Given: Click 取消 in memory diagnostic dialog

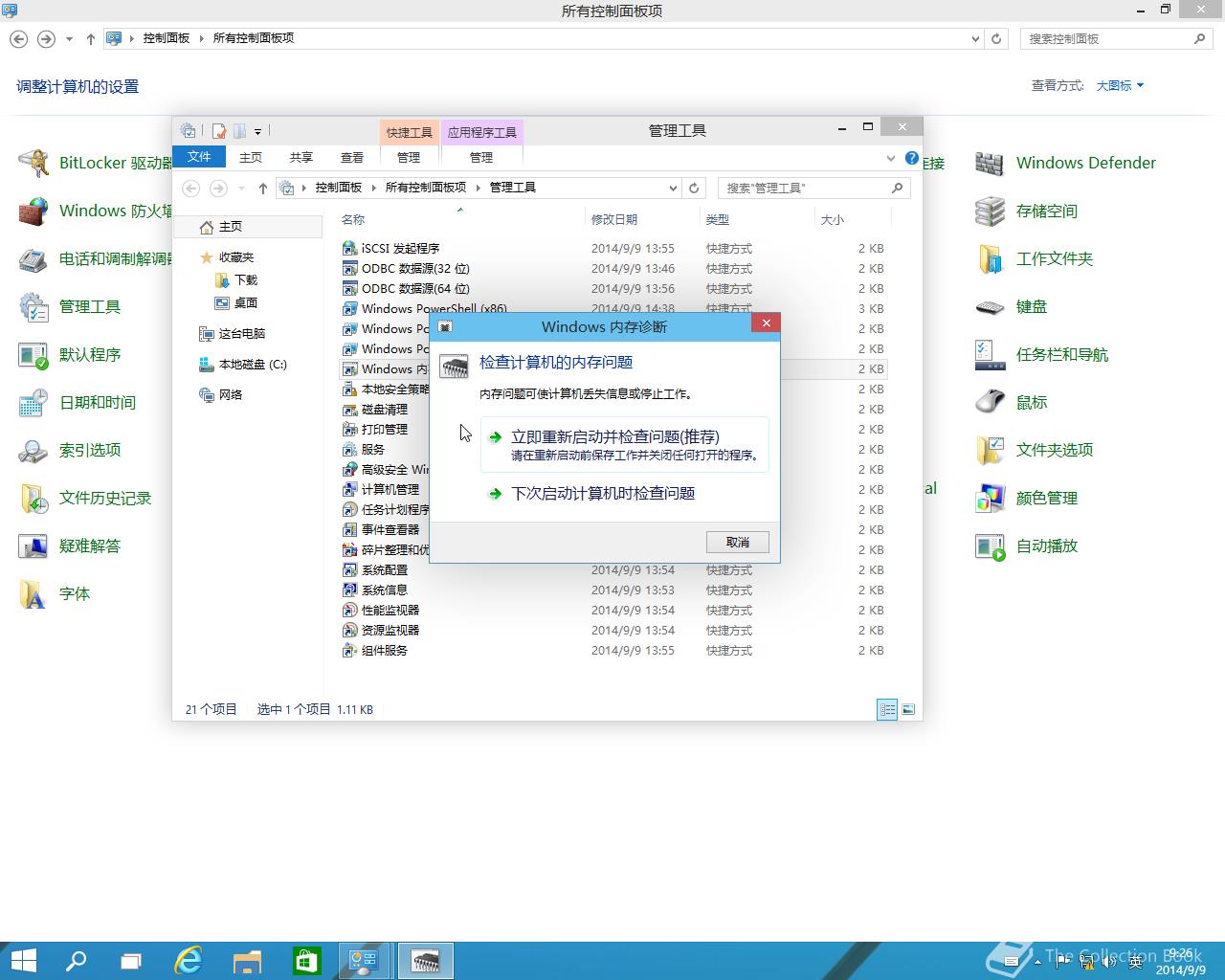Looking at the screenshot, I should click(738, 542).
